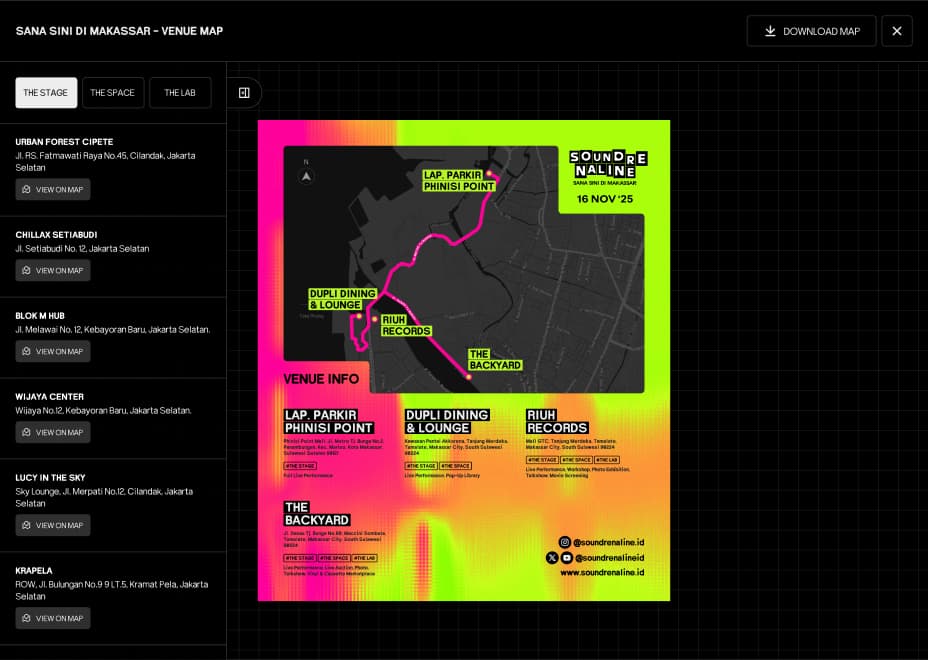View Blok M Hub on map
Image resolution: width=928 pixels, height=660 pixels.
(x=53, y=352)
